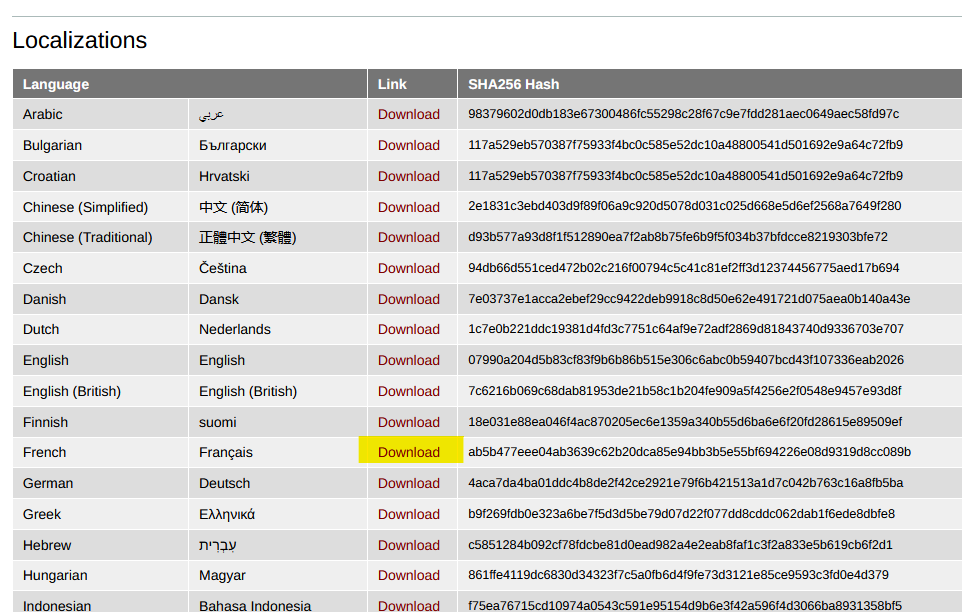Download the English localization
This screenshot has height=612, width=962.
pyautogui.click(x=408, y=360)
